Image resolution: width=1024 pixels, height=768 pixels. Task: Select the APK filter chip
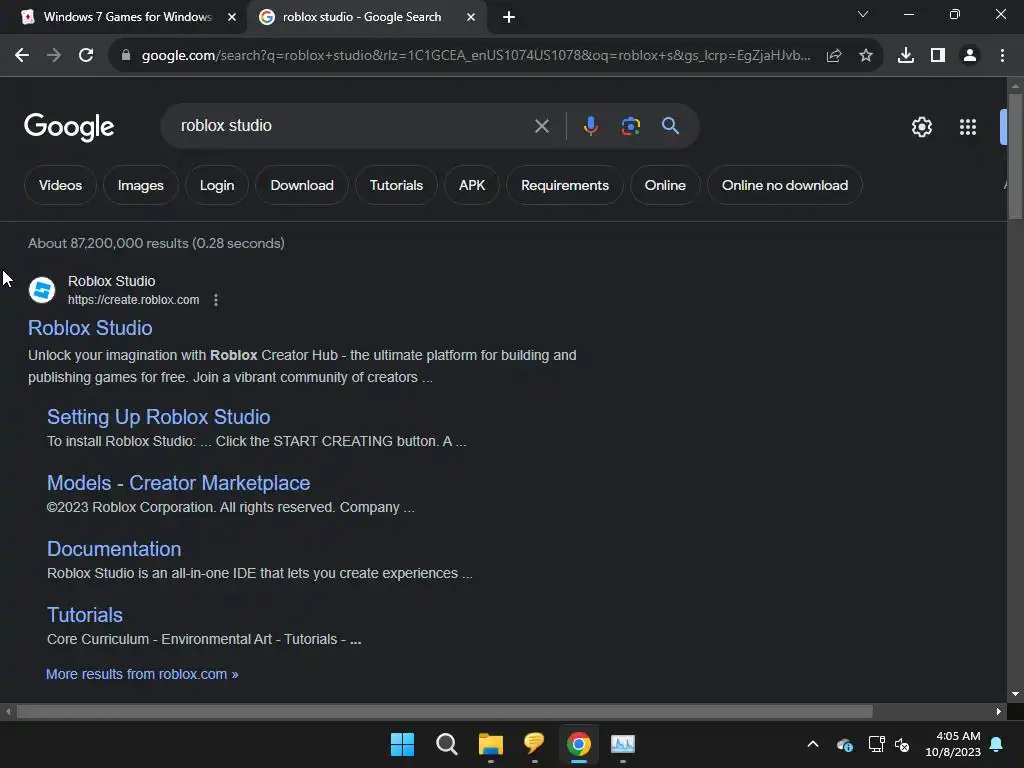472,185
